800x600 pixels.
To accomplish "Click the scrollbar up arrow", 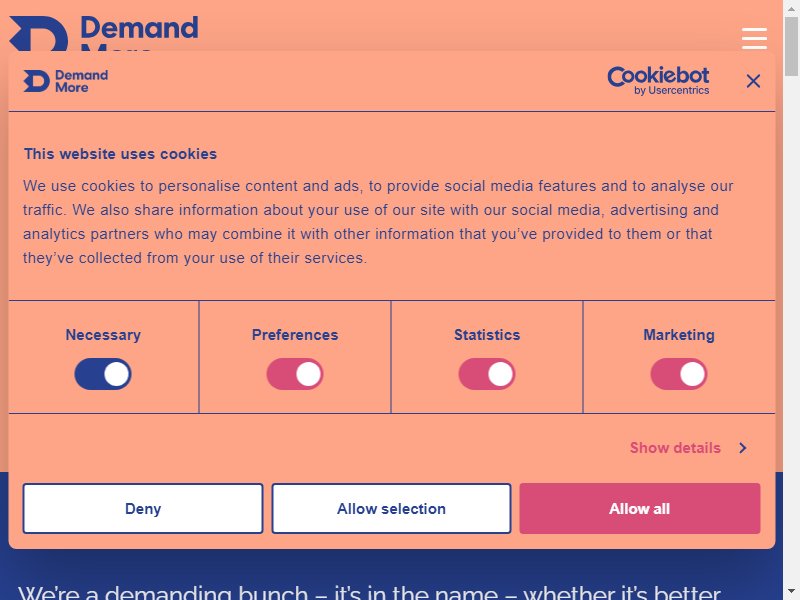I will (791, 8).
